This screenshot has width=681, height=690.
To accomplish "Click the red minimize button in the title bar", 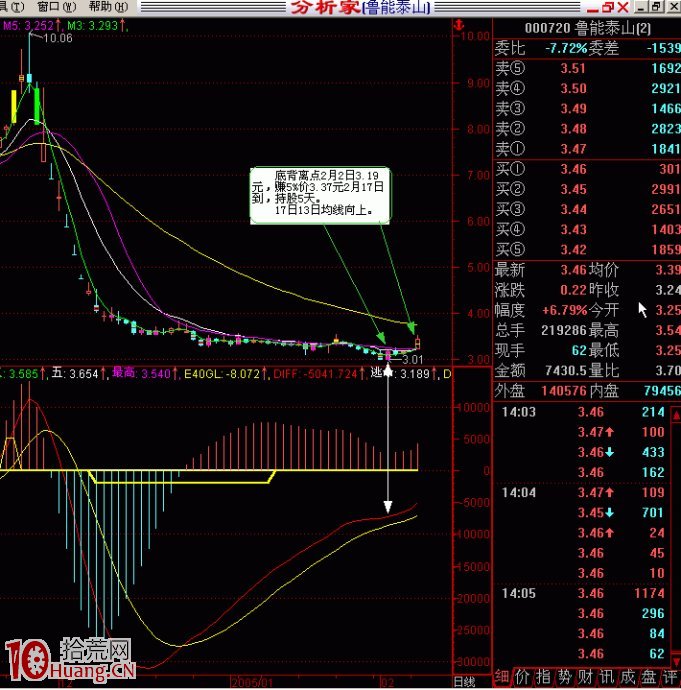I will click(x=593, y=8).
